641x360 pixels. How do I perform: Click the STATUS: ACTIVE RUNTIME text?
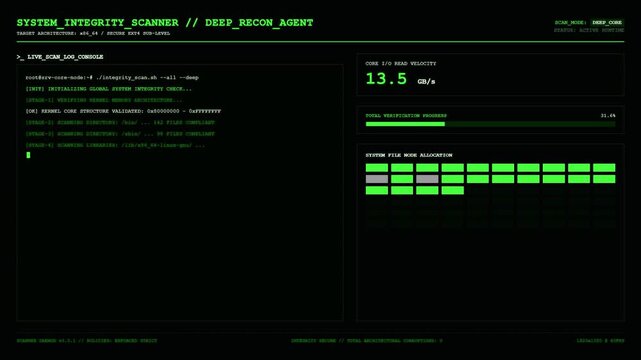coord(589,30)
